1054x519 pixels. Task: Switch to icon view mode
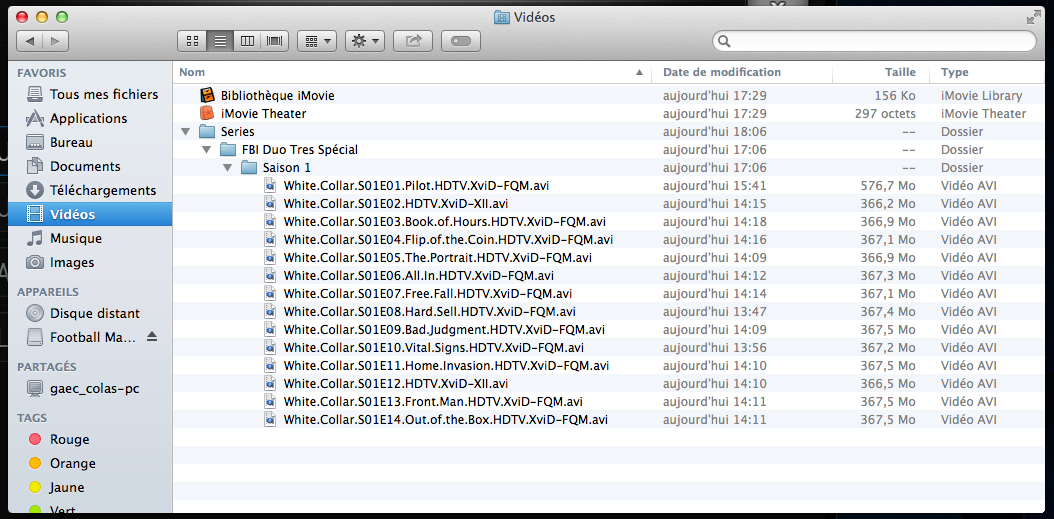[x=192, y=41]
